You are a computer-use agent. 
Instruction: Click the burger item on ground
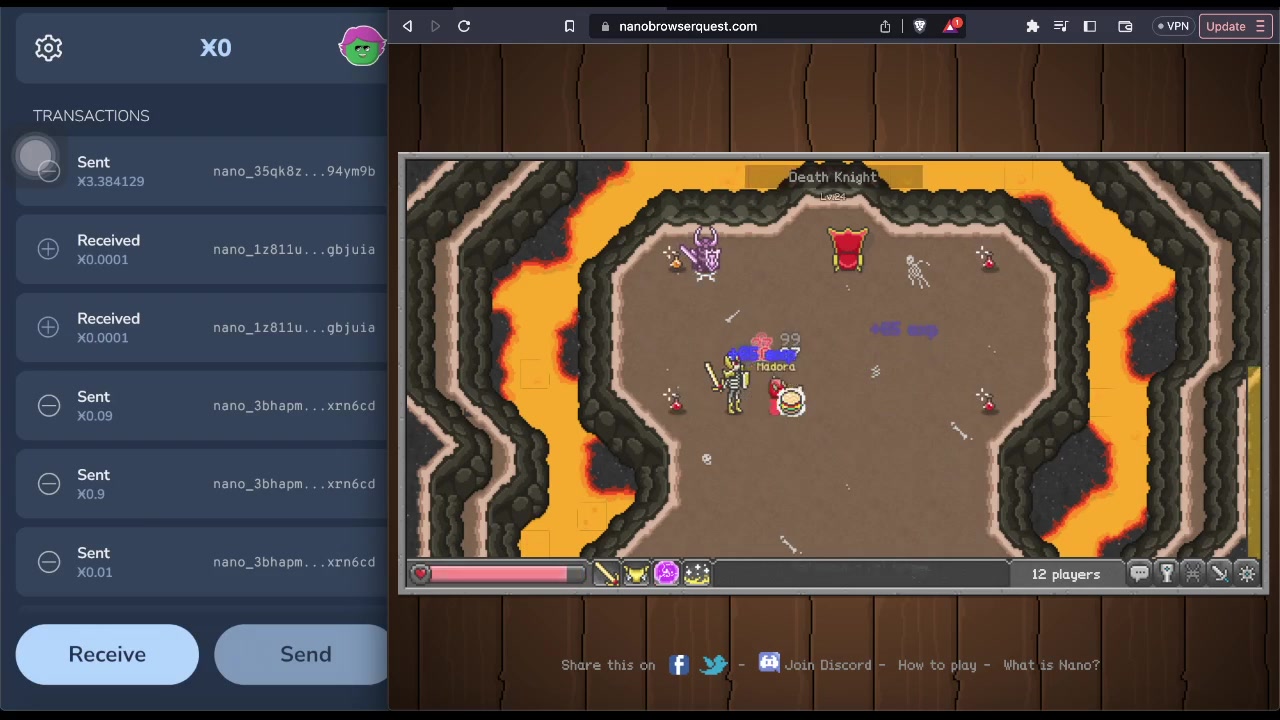(791, 402)
